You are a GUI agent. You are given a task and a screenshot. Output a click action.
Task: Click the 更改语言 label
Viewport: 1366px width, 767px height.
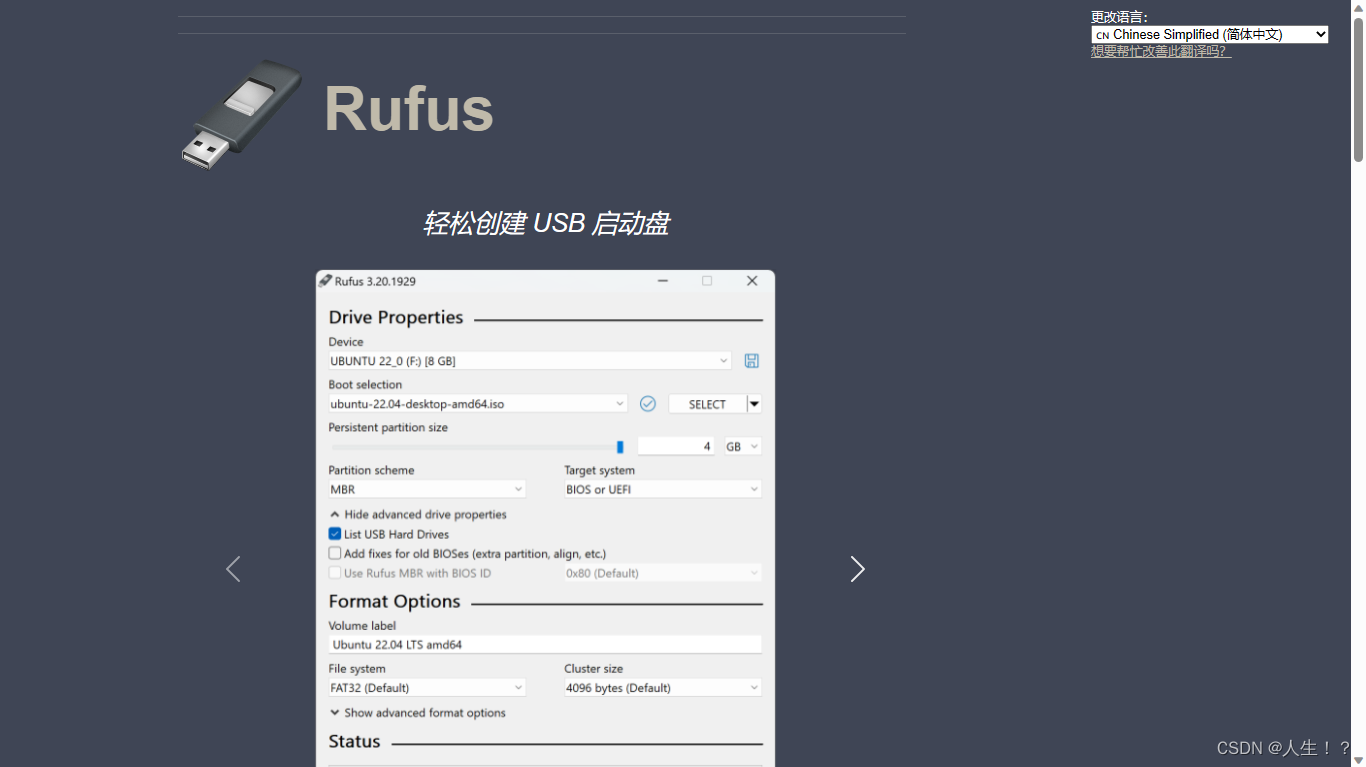[x=1120, y=17]
